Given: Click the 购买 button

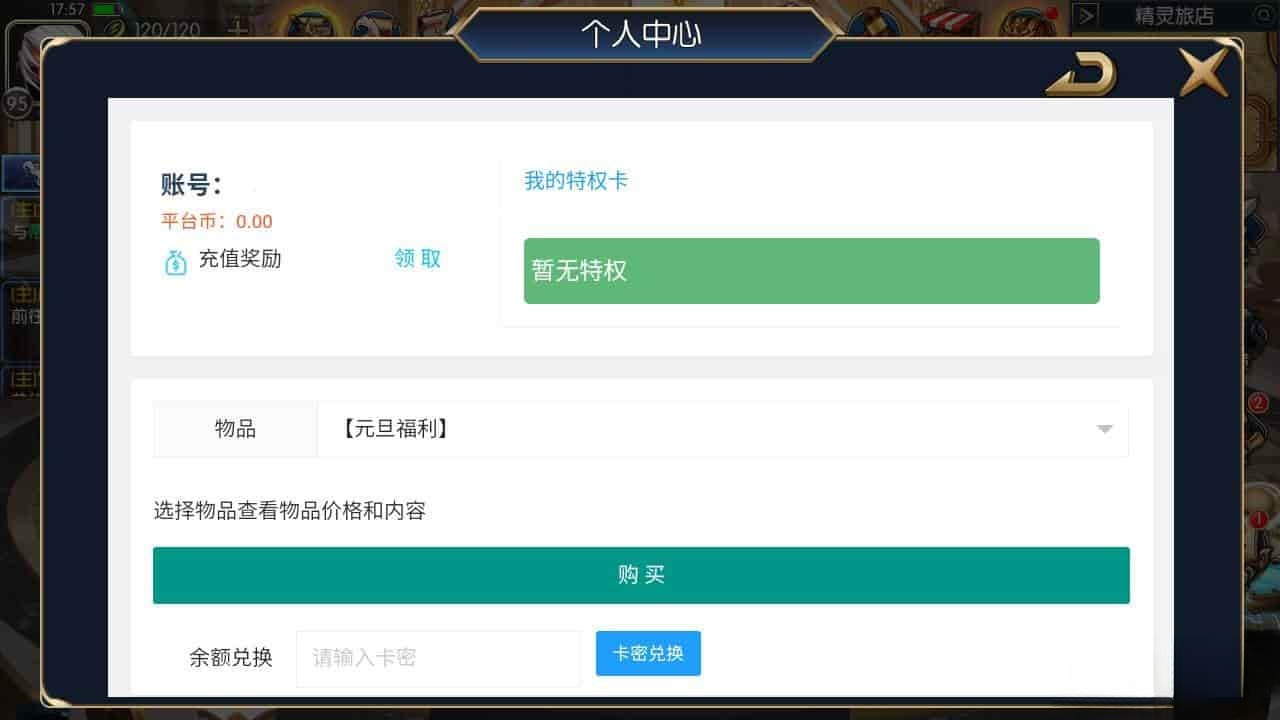Looking at the screenshot, I should pyautogui.click(x=641, y=575).
